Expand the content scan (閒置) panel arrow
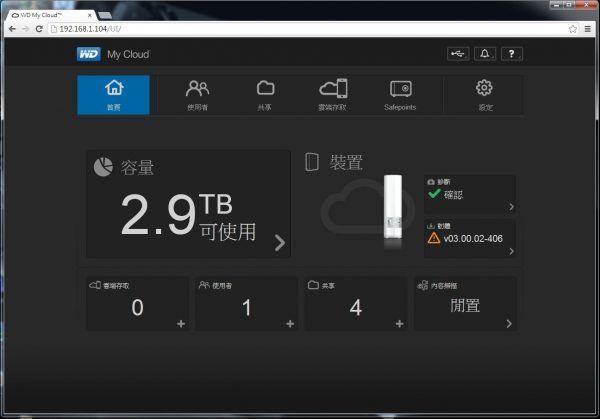The width and height of the screenshot is (600, 419). pos(509,324)
